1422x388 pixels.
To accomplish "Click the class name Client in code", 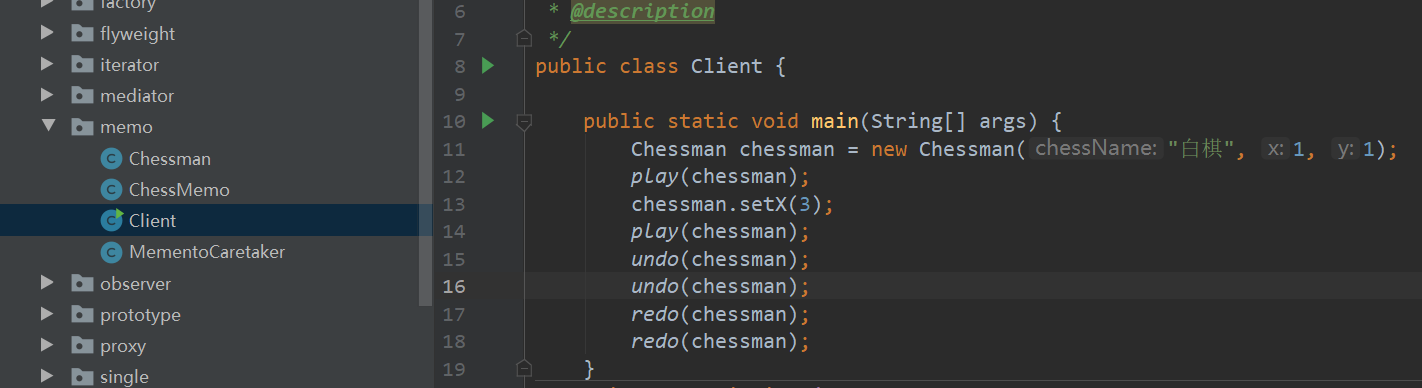I will pos(727,66).
